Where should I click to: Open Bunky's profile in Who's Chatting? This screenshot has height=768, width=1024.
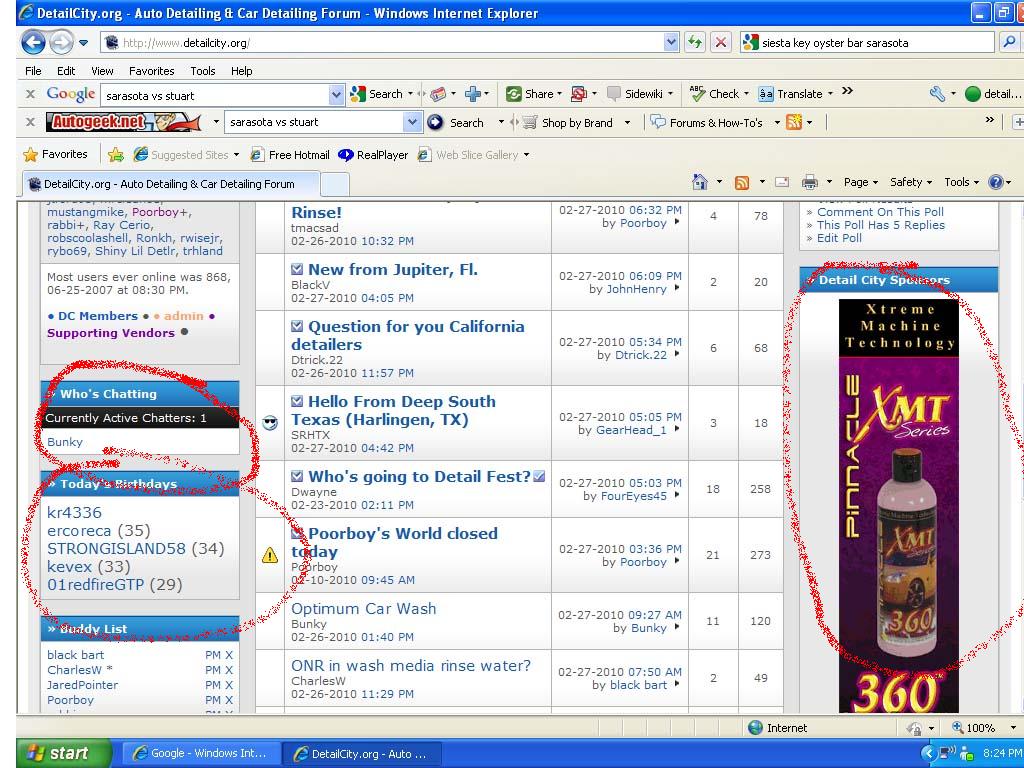tap(65, 442)
